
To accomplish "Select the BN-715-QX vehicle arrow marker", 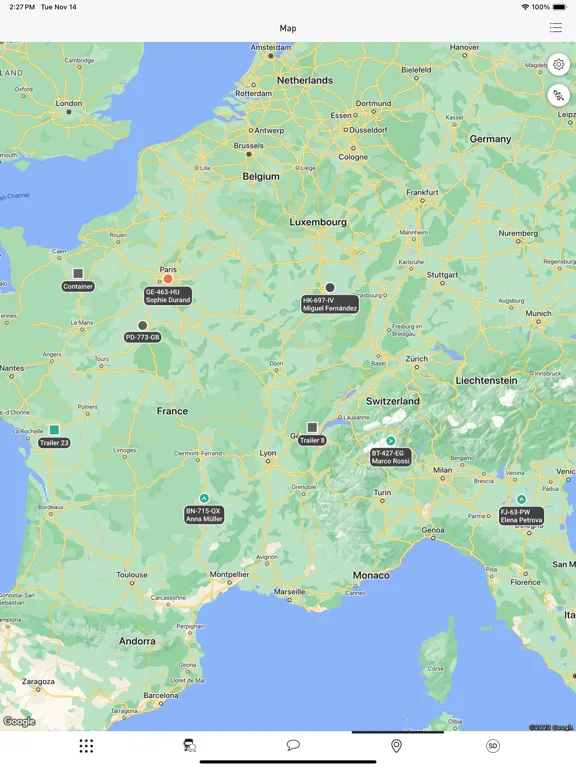I will pos(204,498).
